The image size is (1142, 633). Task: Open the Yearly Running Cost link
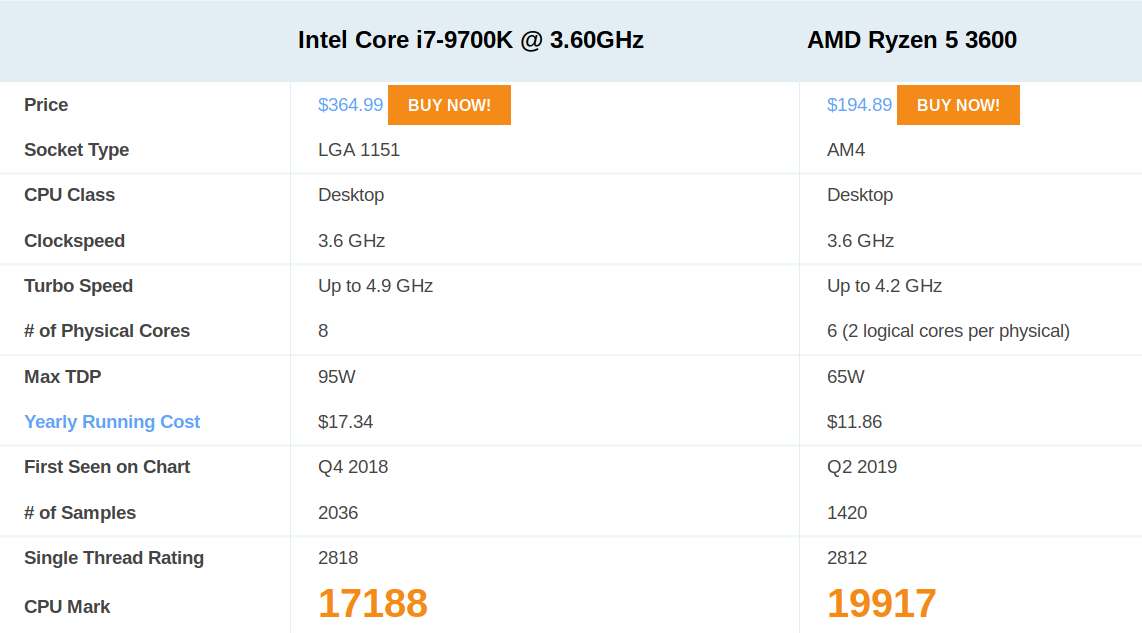click(x=111, y=422)
